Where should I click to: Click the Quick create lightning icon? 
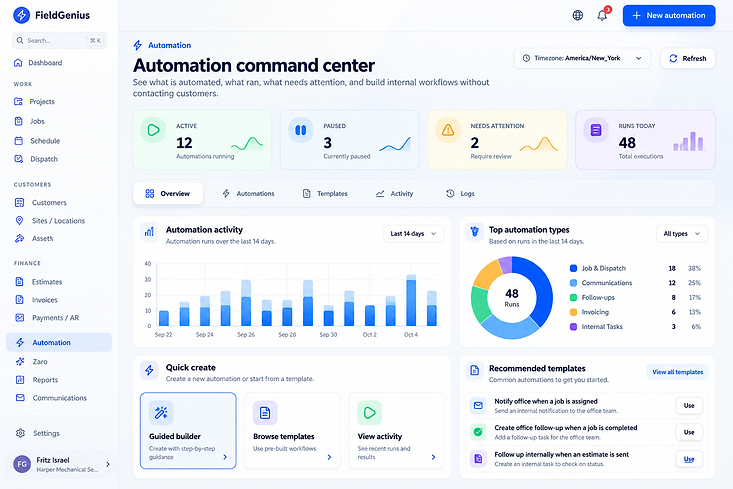pos(149,370)
